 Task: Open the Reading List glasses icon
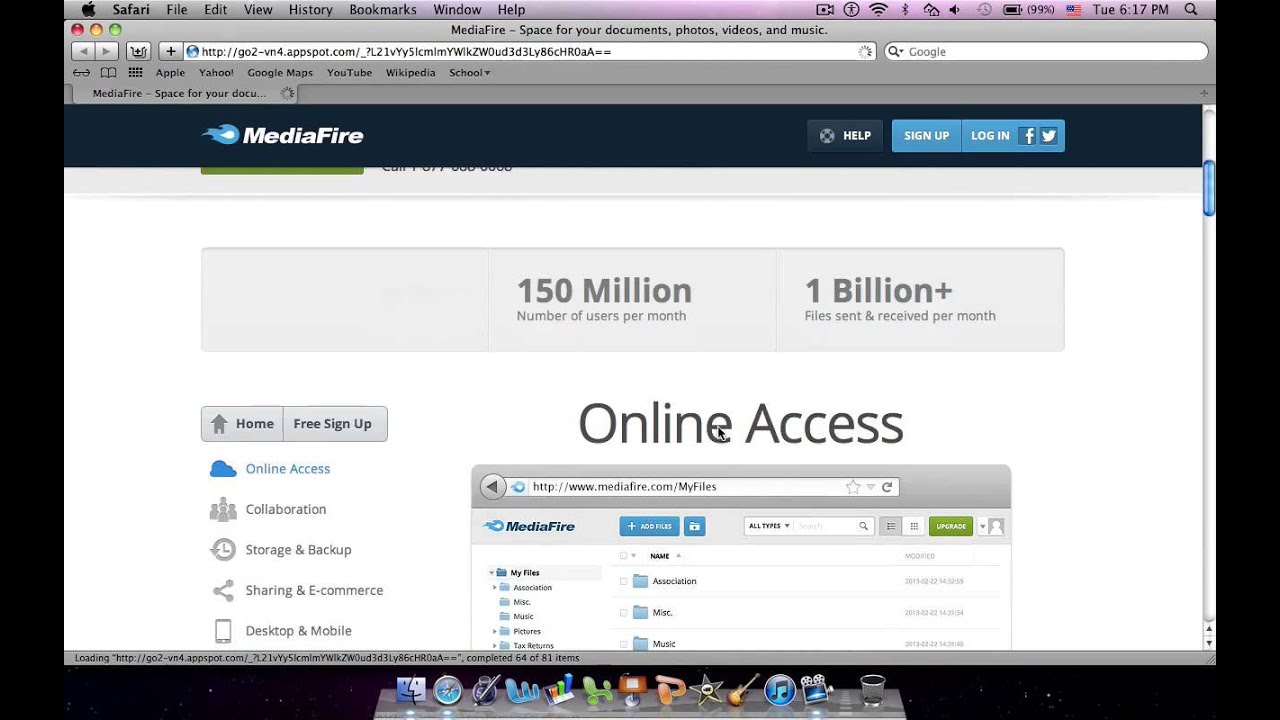click(x=82, y=72)
